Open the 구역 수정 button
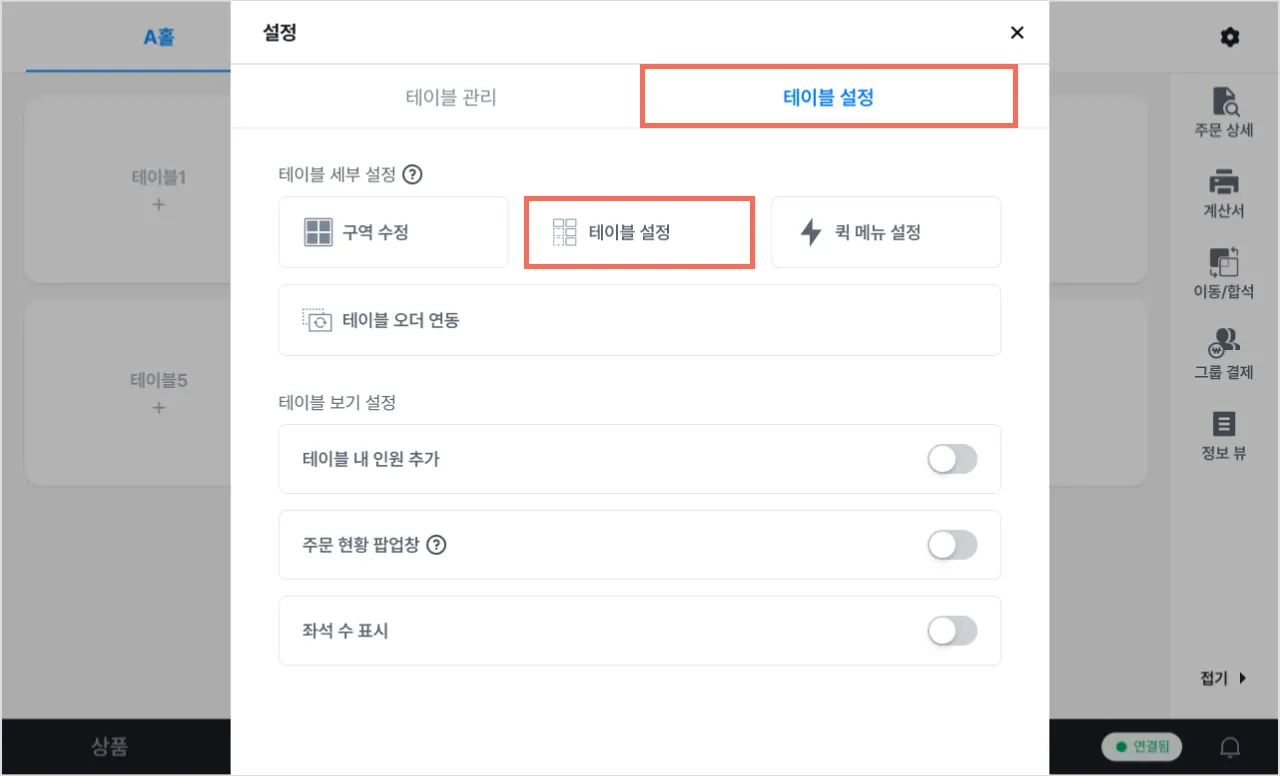Image resolution: width=1280 pixels, height=776 pixels. click(x=393, y=232)
